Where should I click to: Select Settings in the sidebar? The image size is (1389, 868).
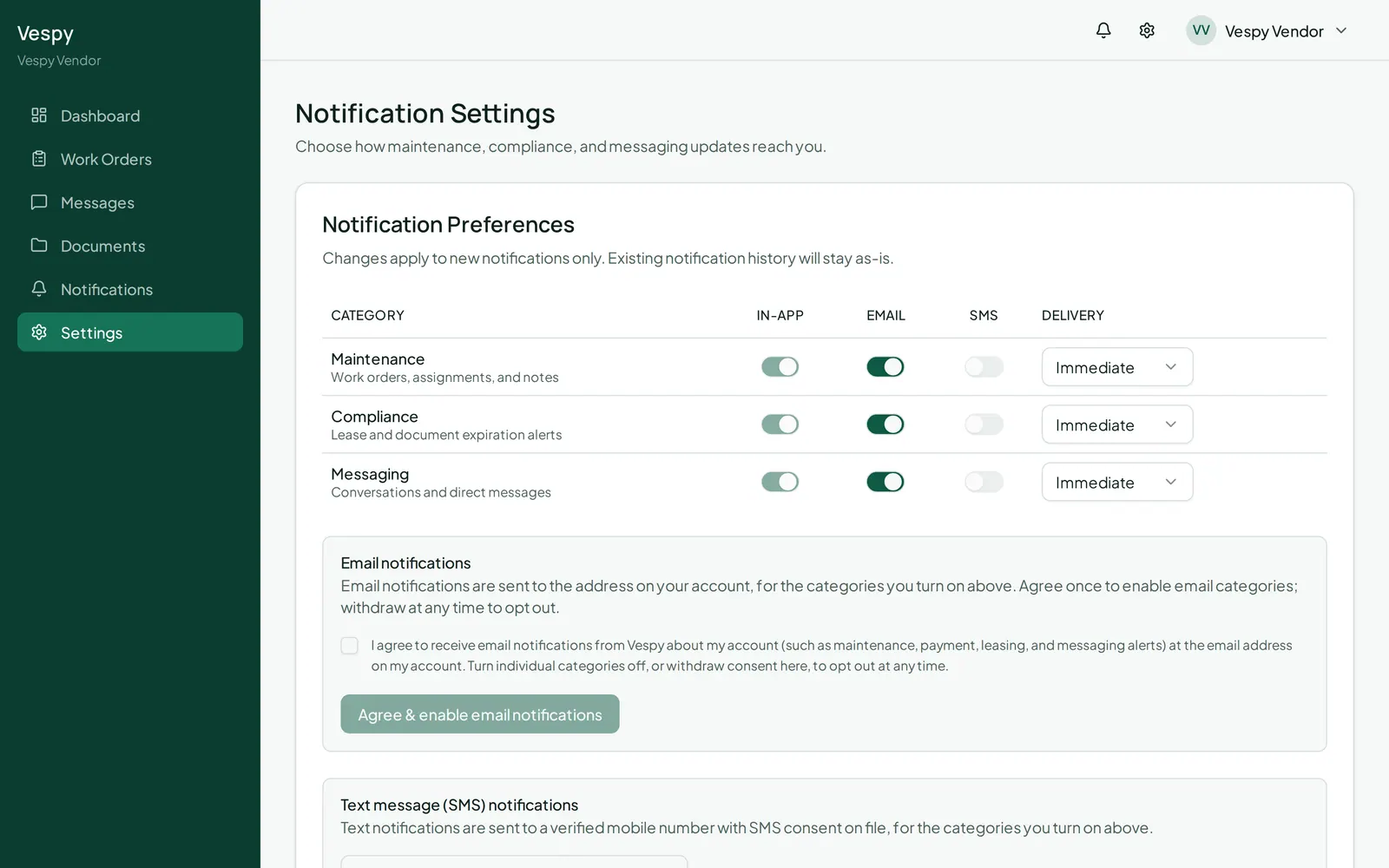(130, 332)
